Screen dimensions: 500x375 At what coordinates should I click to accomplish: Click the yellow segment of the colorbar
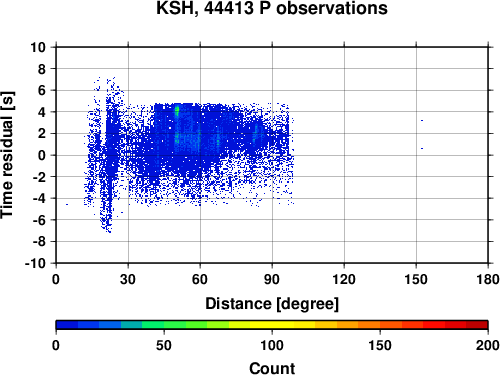(x=272, y=325)
